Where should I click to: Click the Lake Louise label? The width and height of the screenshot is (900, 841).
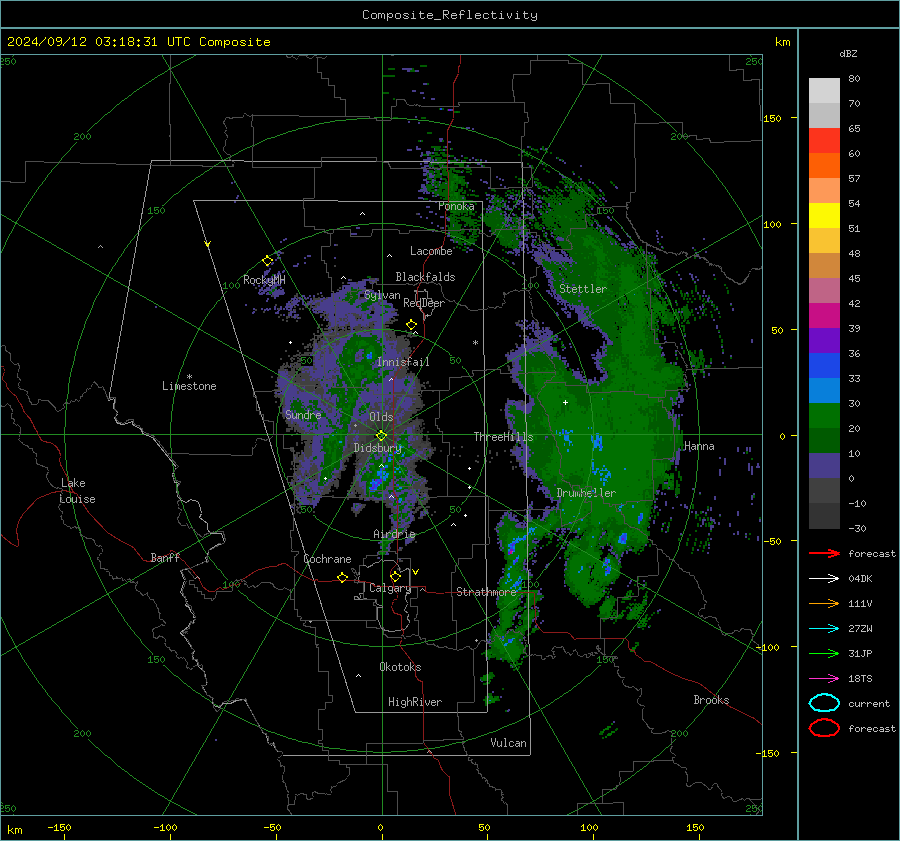click(77, 491)
